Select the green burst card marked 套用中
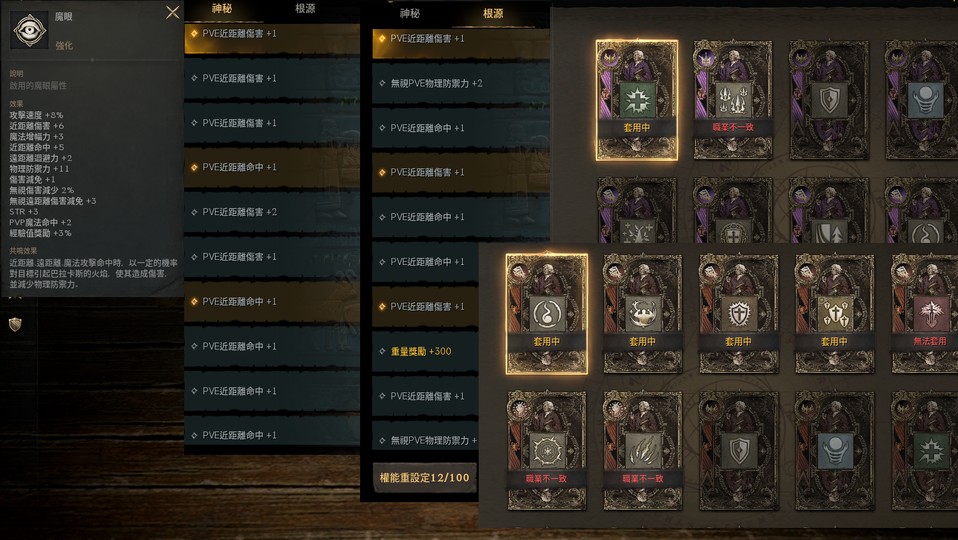The image size is (958, 540). coord(637,100)
